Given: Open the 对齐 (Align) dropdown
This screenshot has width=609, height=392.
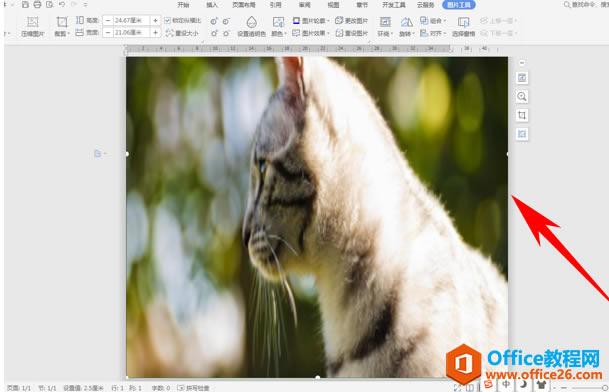Looking at the screenshot, I should point(433,33).
